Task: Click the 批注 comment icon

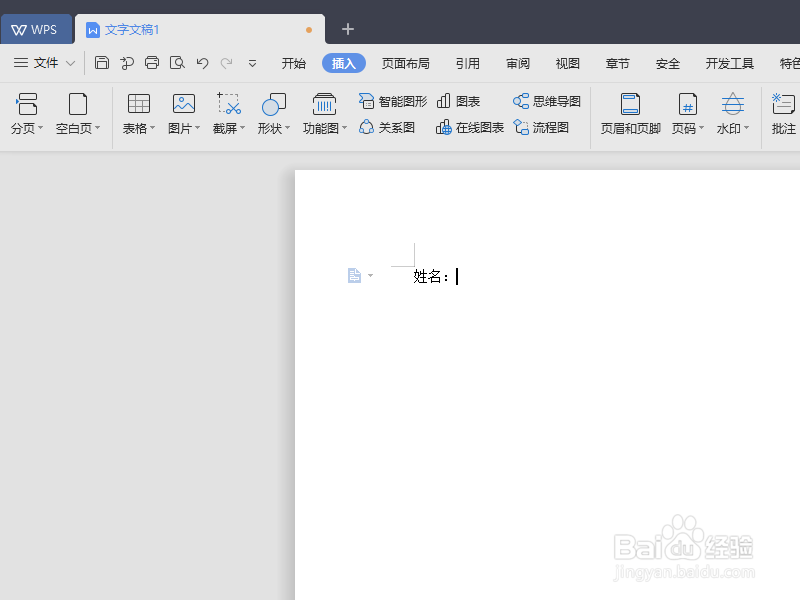Action: pyautogui.click(x=783, y=104)
